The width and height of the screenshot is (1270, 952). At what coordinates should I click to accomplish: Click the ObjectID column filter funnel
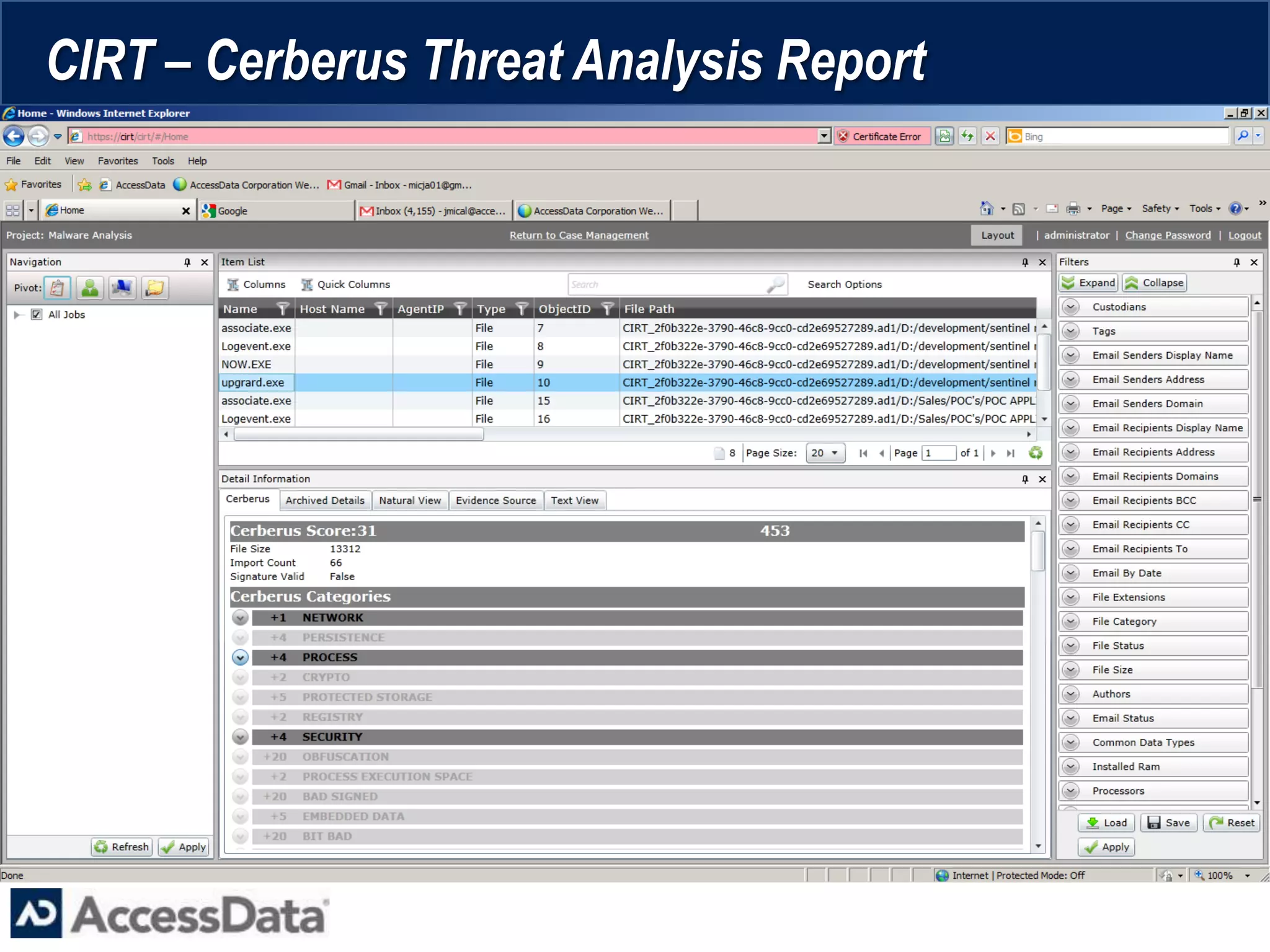(x=608, y=309)
